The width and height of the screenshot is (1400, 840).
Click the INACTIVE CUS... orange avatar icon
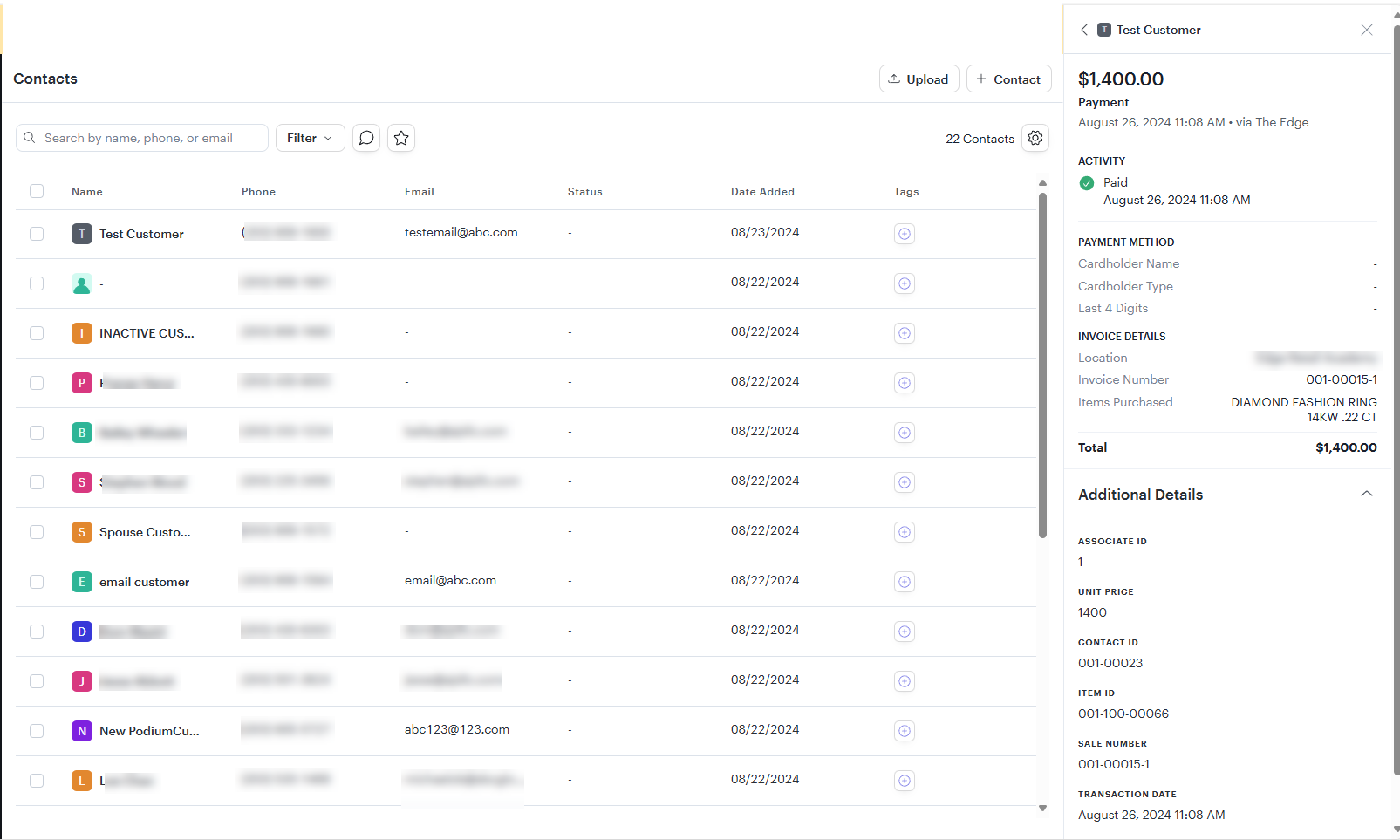pyautogui.click(x=82, y=333)
